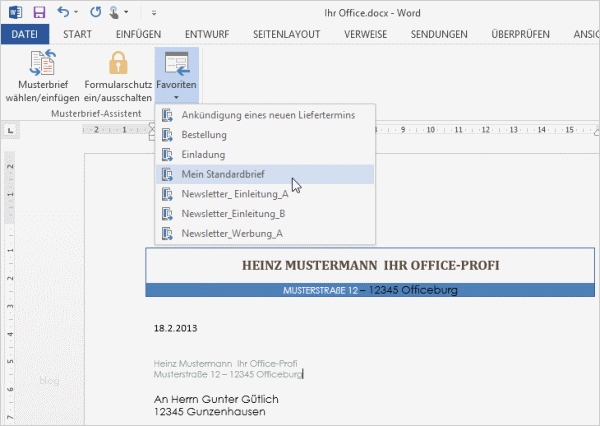Click the date 18.2.2013
This screenshot has width=600, height=426.
176,328
